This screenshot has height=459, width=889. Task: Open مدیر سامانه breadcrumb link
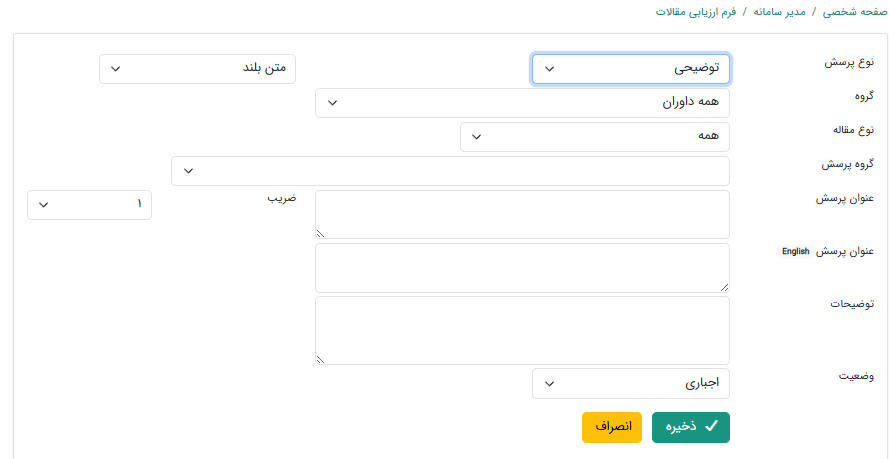tap(777, 12)
